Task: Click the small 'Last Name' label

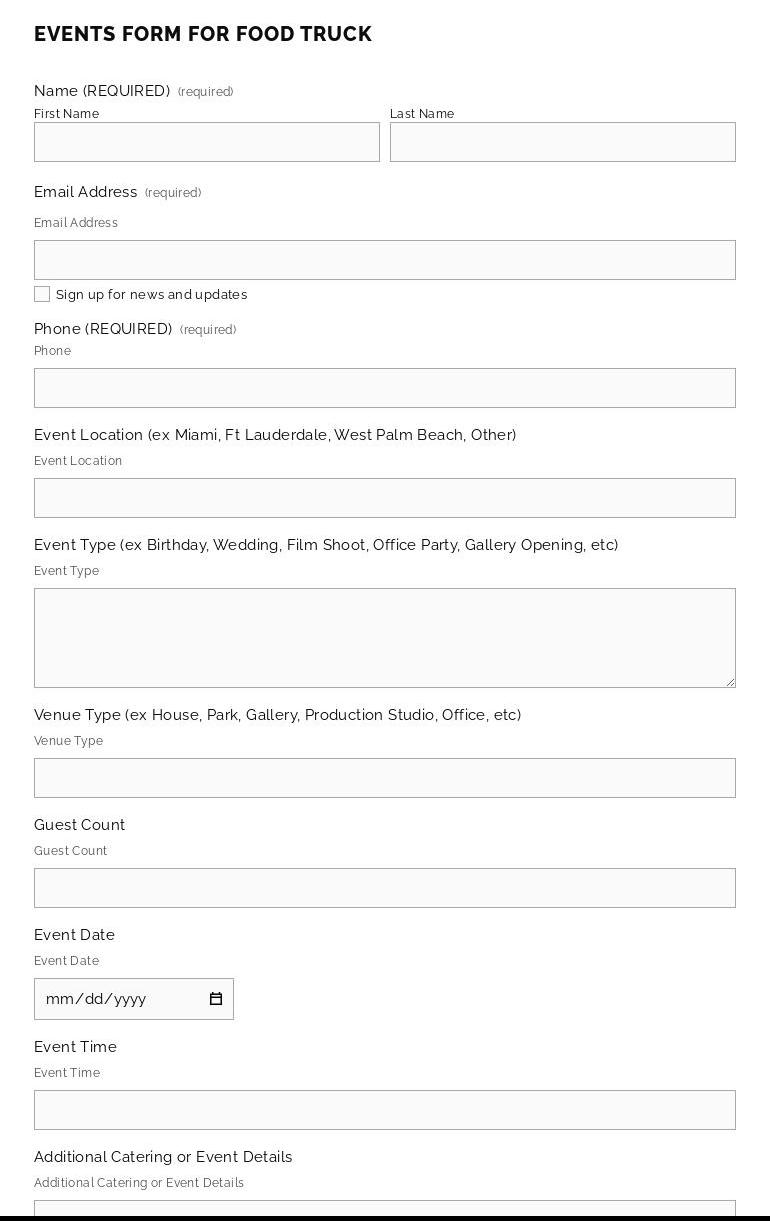Action: (422, 114)
